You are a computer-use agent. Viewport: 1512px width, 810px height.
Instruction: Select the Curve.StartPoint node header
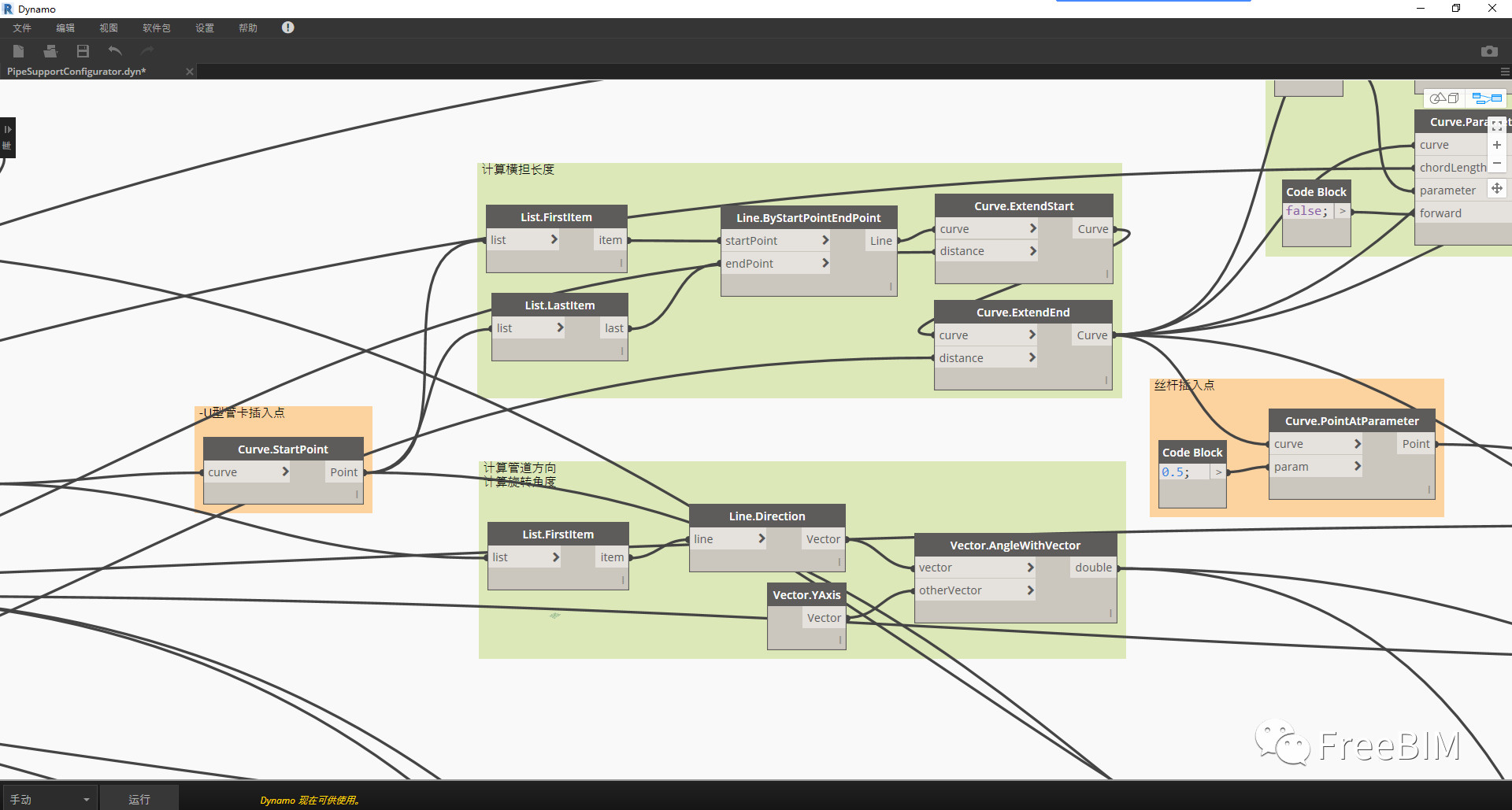coord(283,449)
